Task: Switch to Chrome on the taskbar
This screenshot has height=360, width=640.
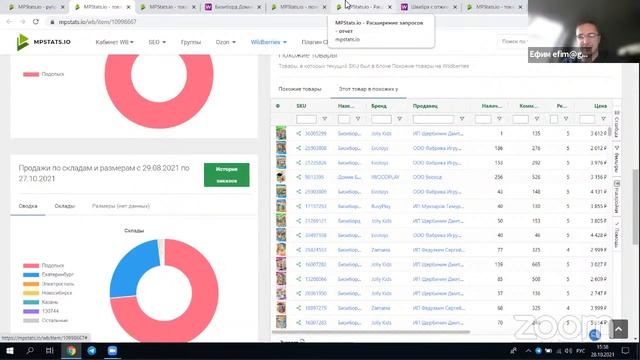Action: tap(71, 351)
